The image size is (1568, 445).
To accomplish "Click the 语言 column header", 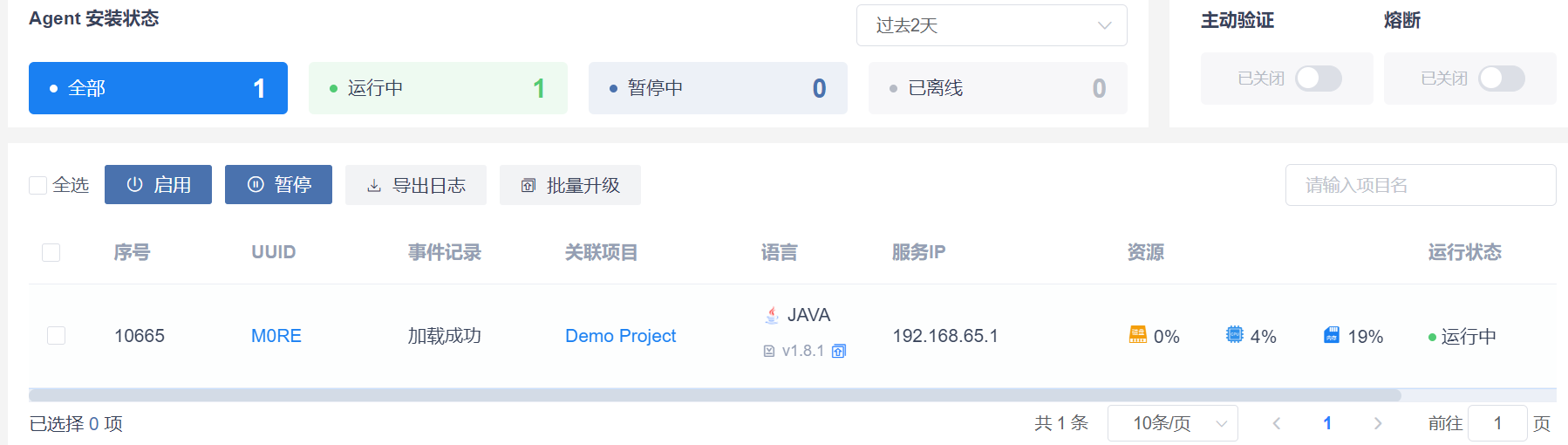I will click(x=780, y=252).
